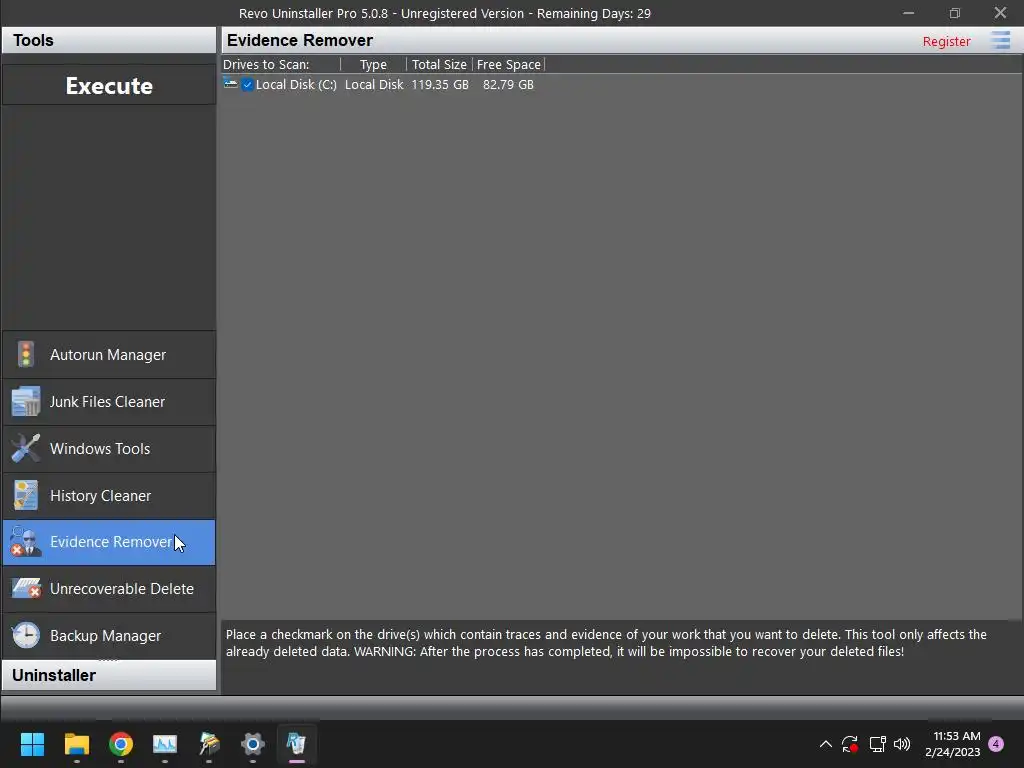This screenshot has width=1024, height=768.
Task: Open the Unrecoverable Delete icon
Action: 26,588
